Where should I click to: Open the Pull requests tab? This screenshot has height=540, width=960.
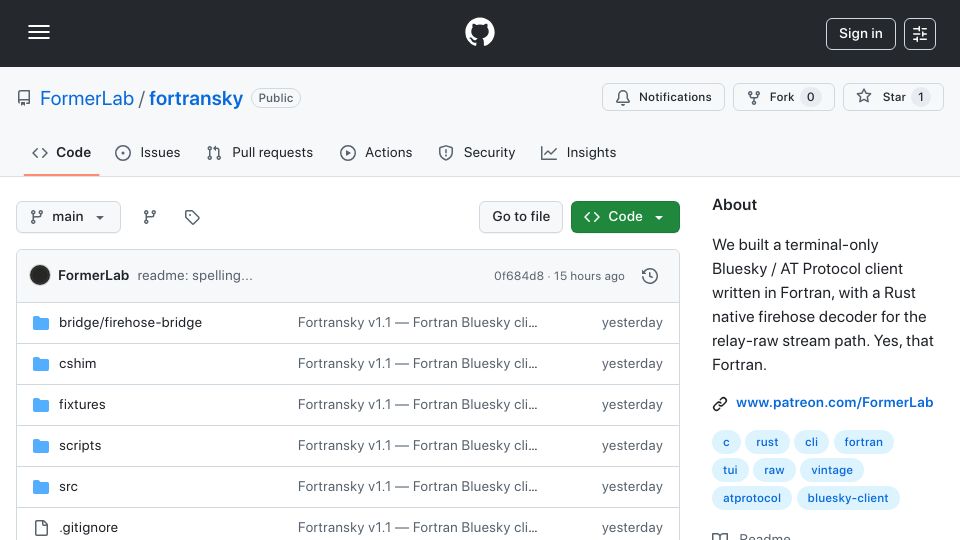260,152
